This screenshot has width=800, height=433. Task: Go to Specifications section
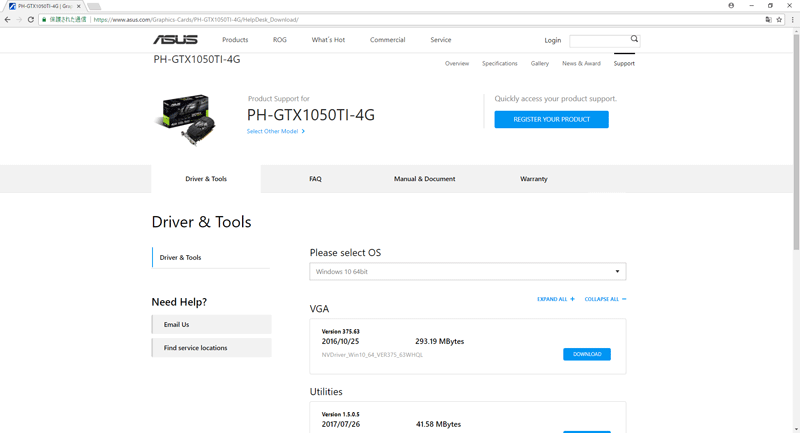pos(499,63)
